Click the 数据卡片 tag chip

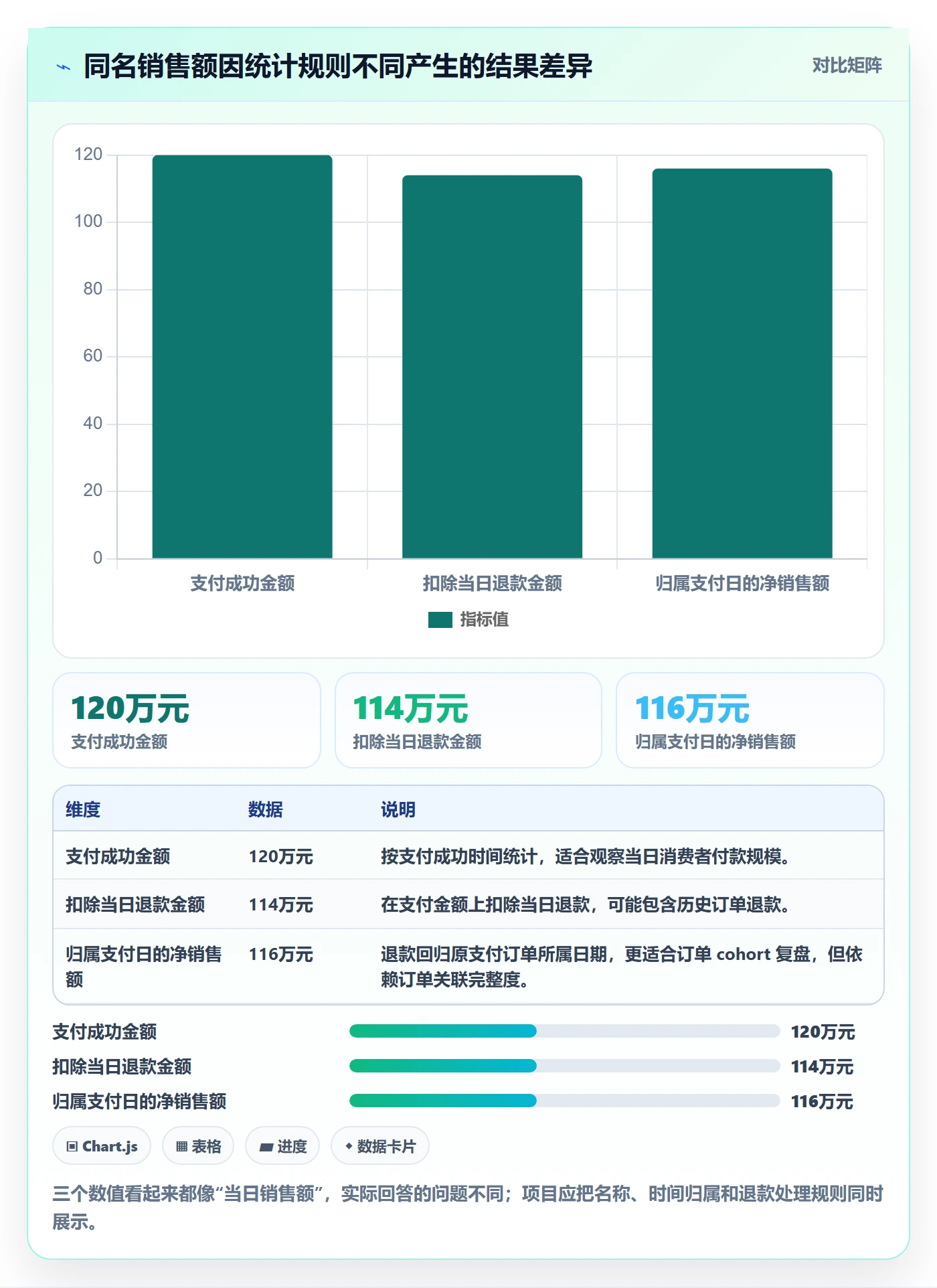[380, 1146]
